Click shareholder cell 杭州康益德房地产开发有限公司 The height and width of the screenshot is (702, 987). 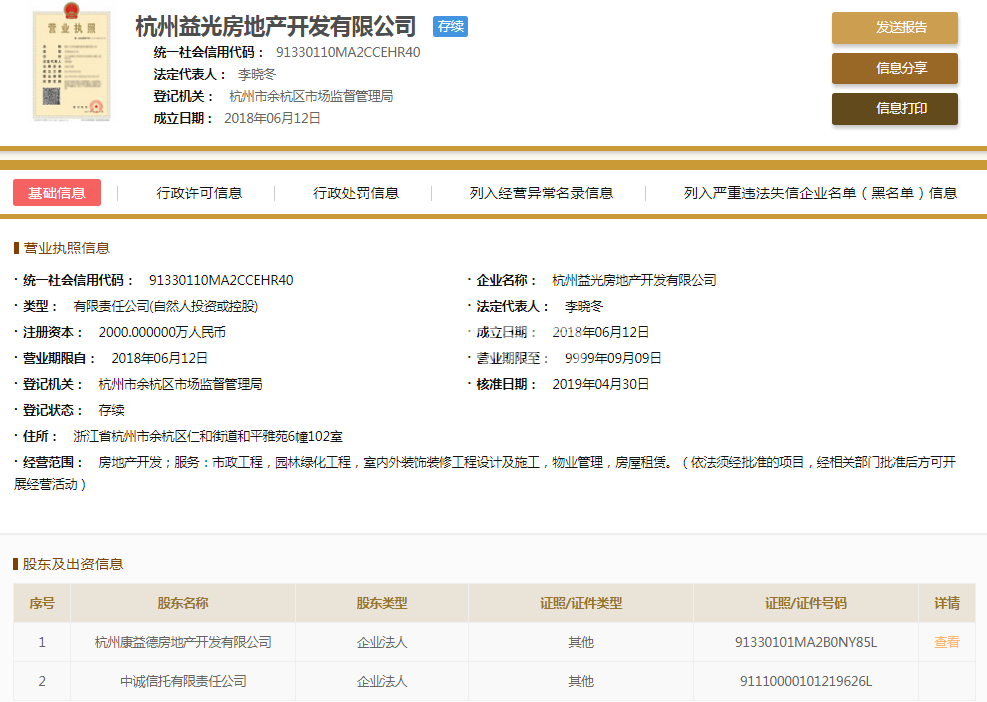(x=183, y=642)
